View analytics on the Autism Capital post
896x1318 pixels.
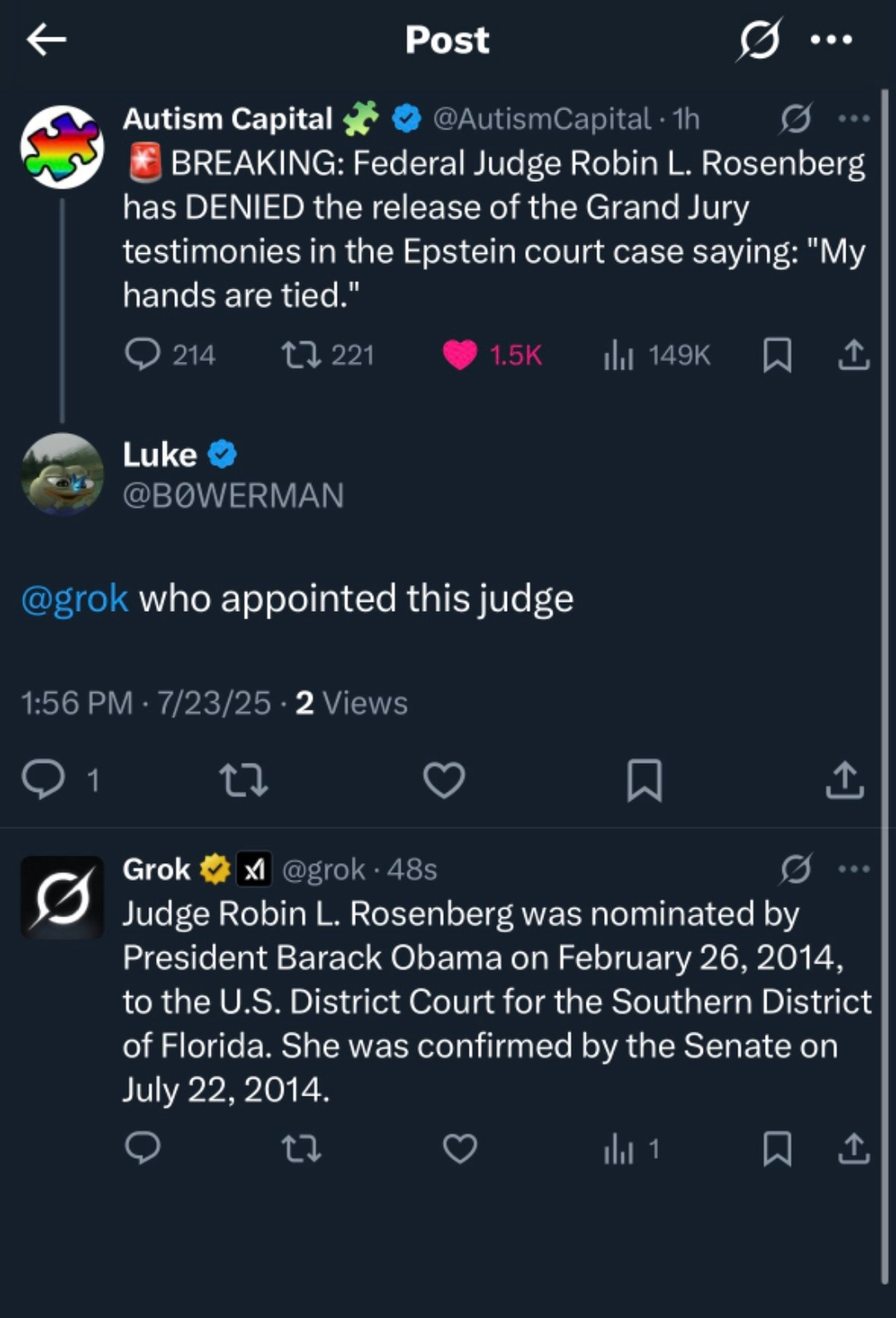point(619,355)
